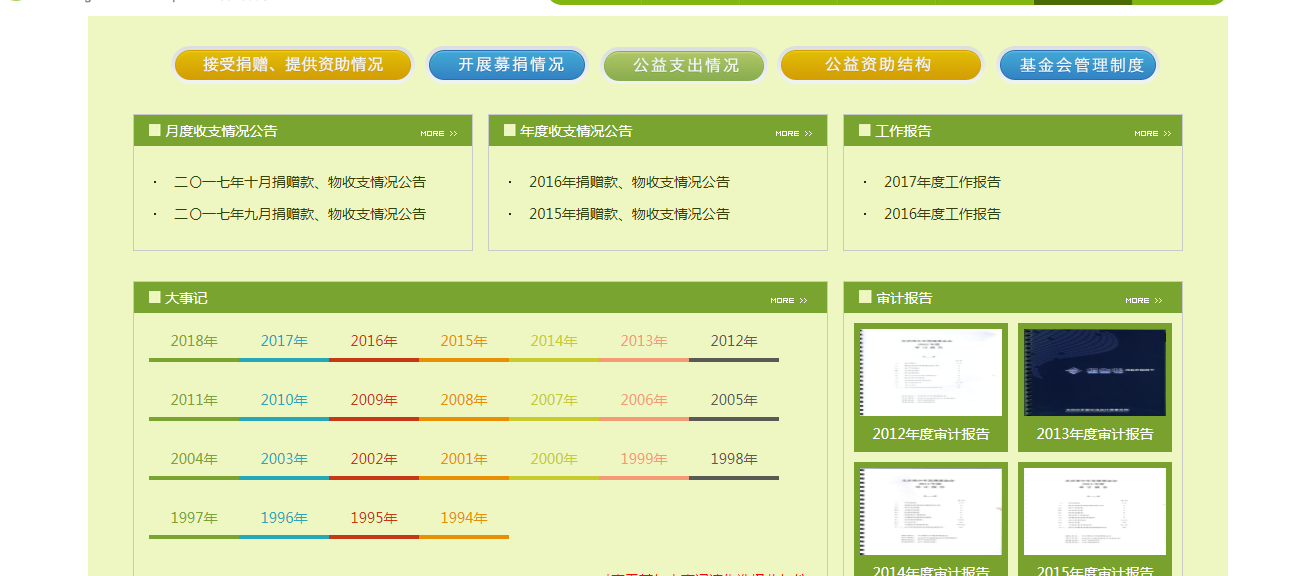The height and width of the screenshot is (576, 1315).
Task: Open MORE link in 月度收支情况公告 panel
Action: pyautogui.click(x=438, y=133)
